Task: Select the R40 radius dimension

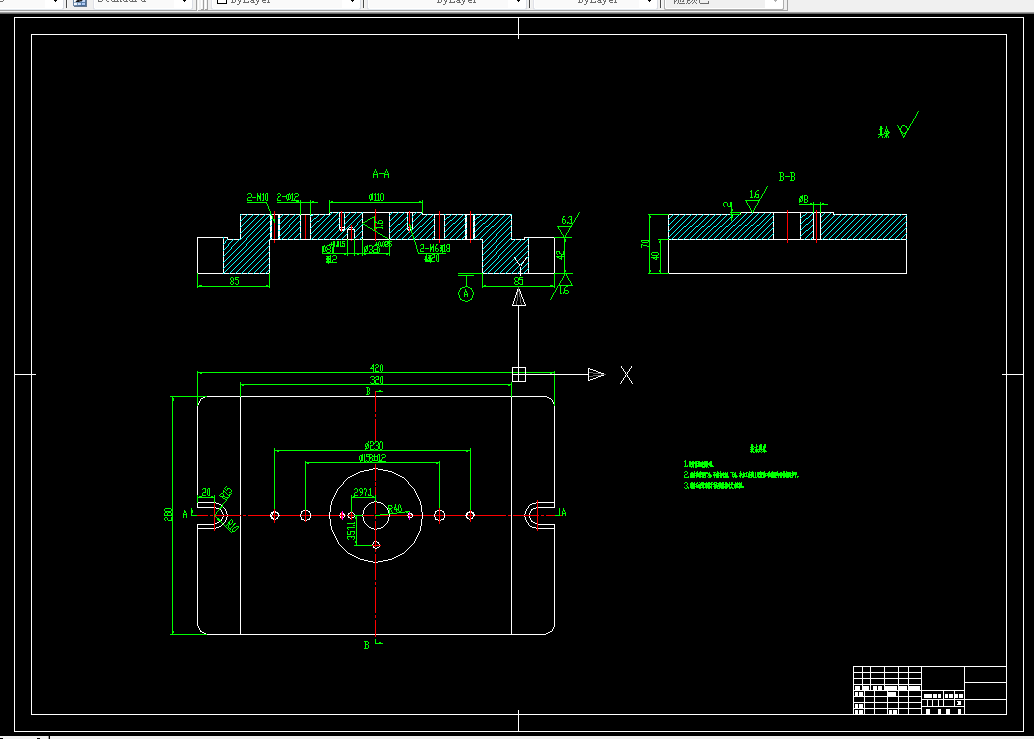Action: [394, 508]
